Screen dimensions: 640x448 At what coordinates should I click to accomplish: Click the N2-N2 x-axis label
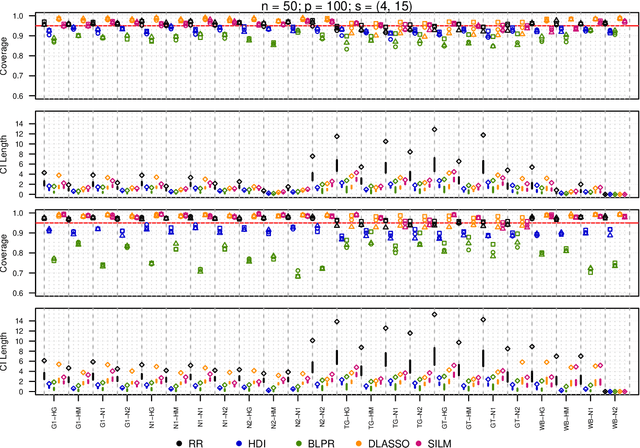click(x=321, y=413)
